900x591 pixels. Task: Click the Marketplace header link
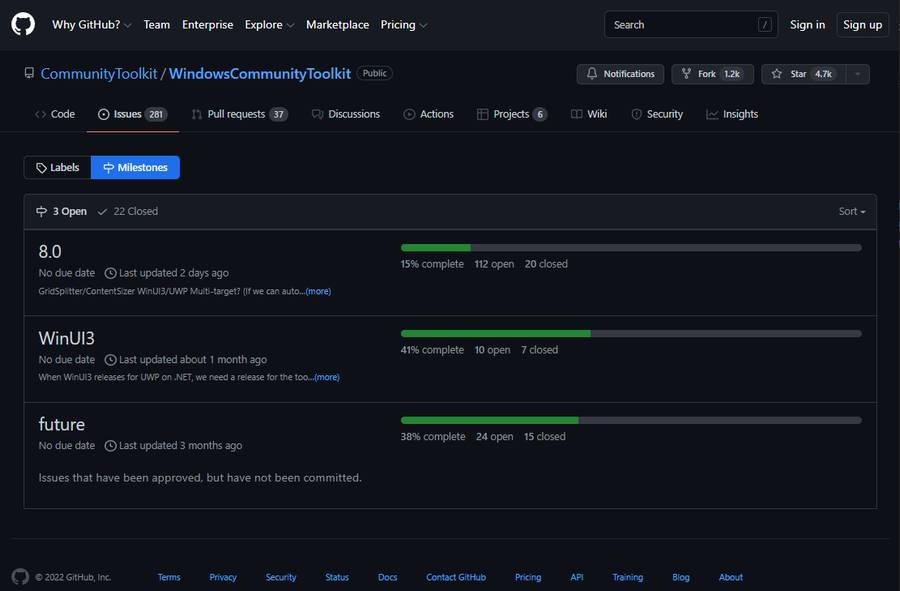pyautogui.click(x=338, y=25)
